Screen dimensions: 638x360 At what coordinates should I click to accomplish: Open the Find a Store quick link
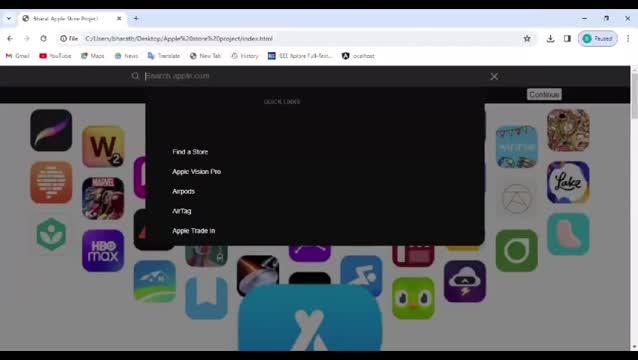(x=190, y=152)
